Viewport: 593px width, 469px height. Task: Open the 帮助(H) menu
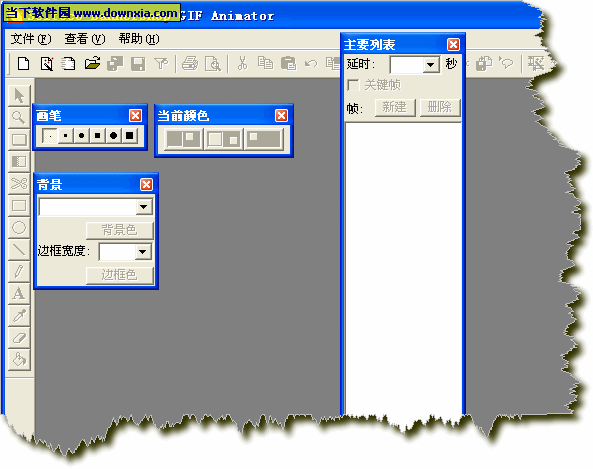coord(139,39)
